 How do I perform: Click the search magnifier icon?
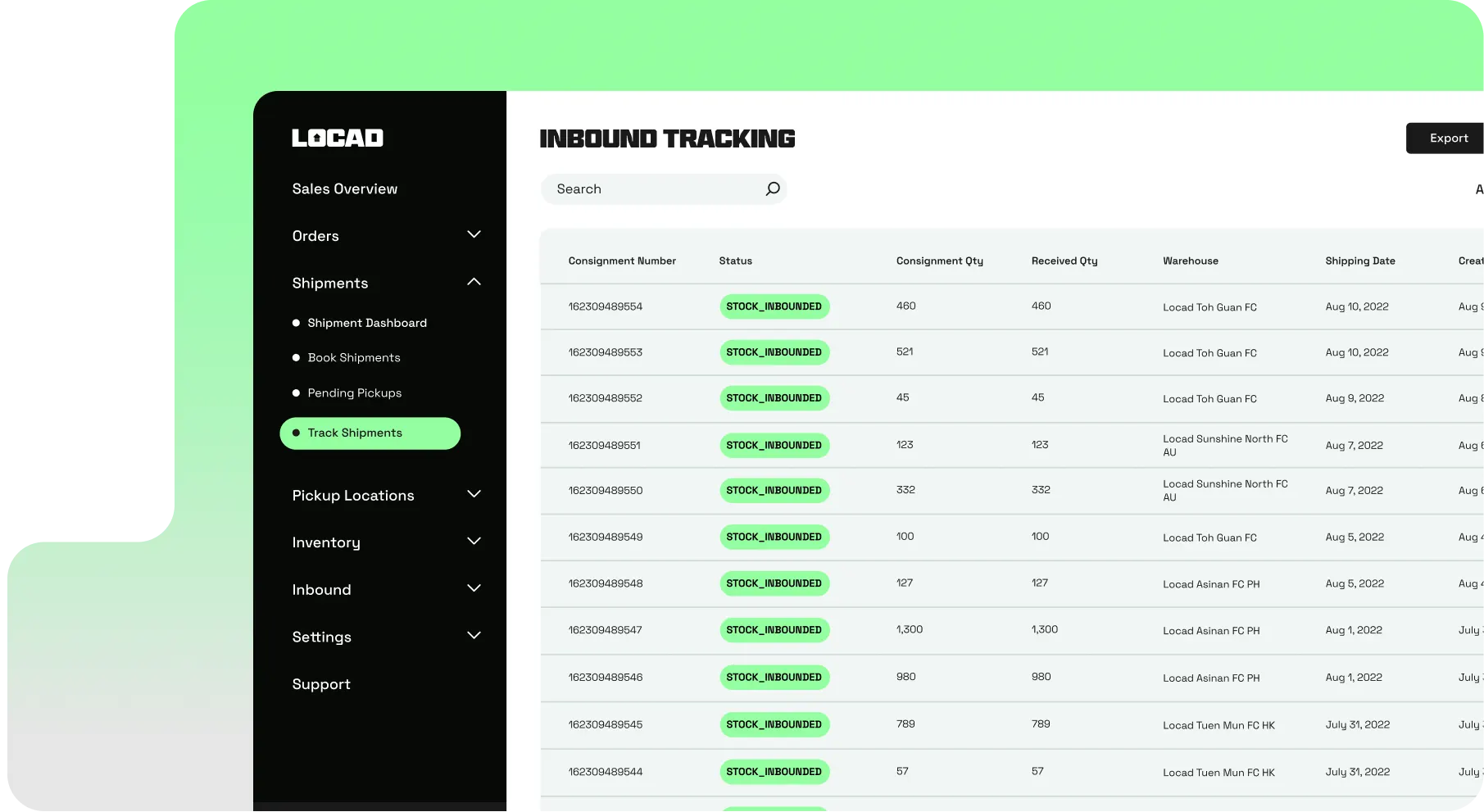coord(771,188)
